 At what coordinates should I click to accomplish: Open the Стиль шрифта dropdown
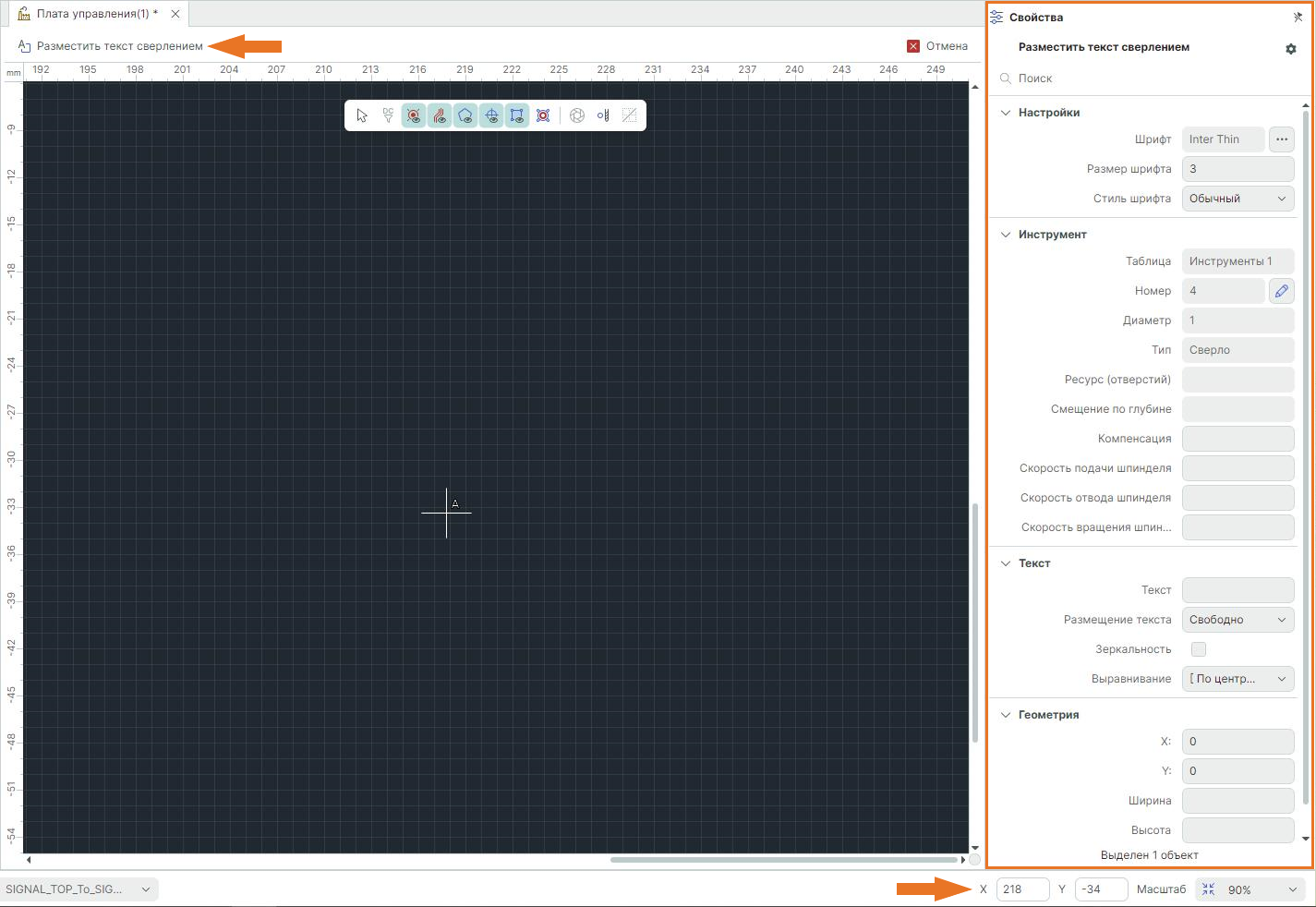coord(1238,199)
